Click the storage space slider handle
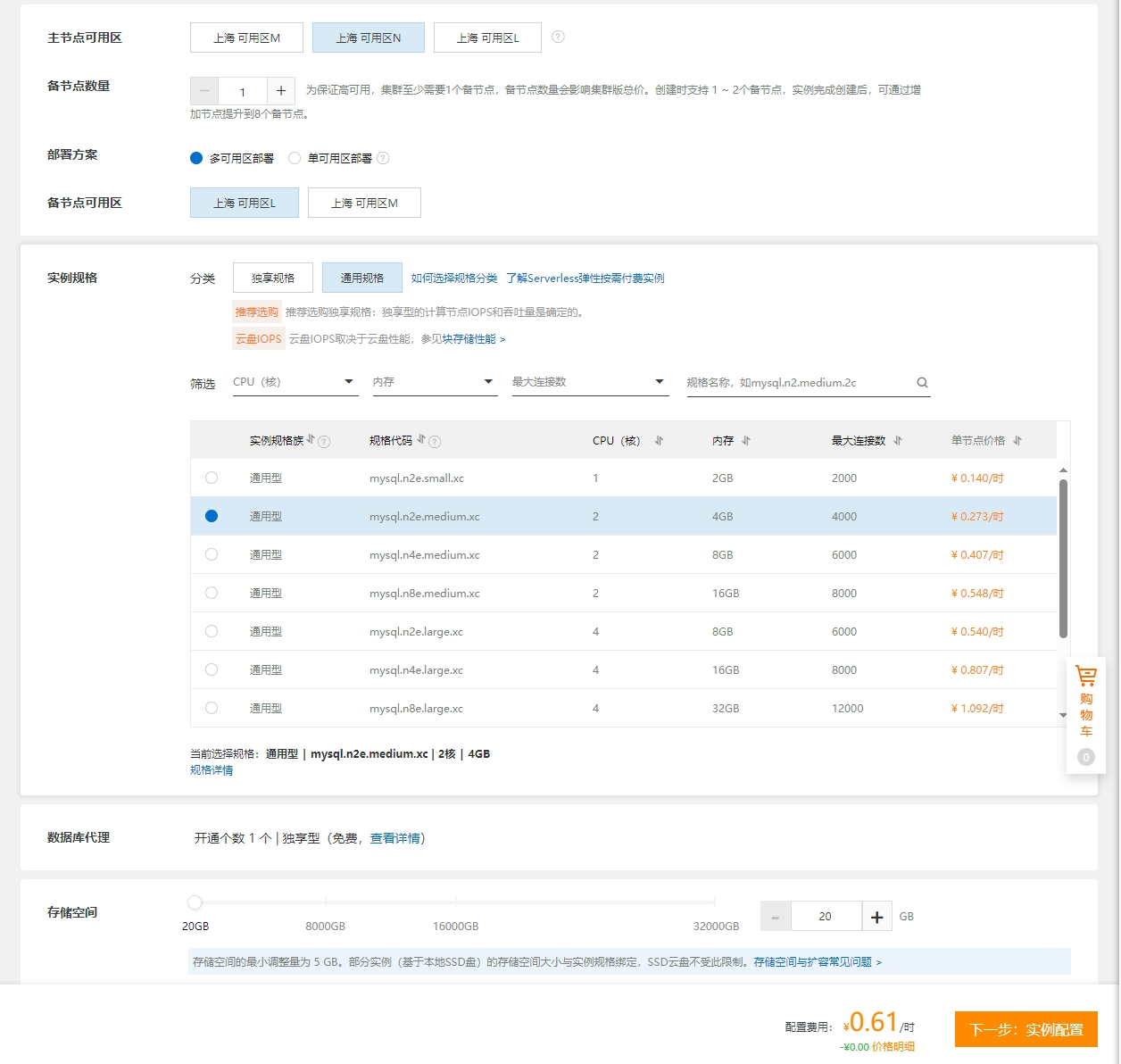Screen dimensions: 1121x1064 (195, 902)
